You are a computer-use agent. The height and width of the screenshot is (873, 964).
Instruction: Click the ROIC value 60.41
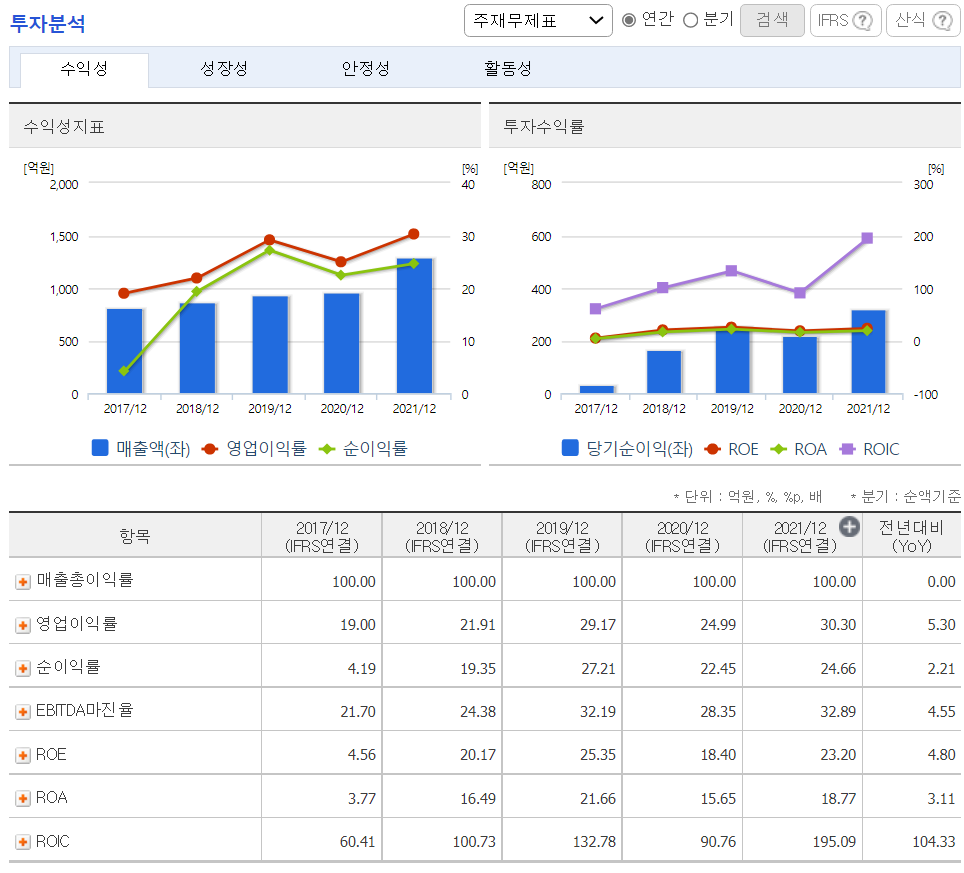tap(357, 842)
